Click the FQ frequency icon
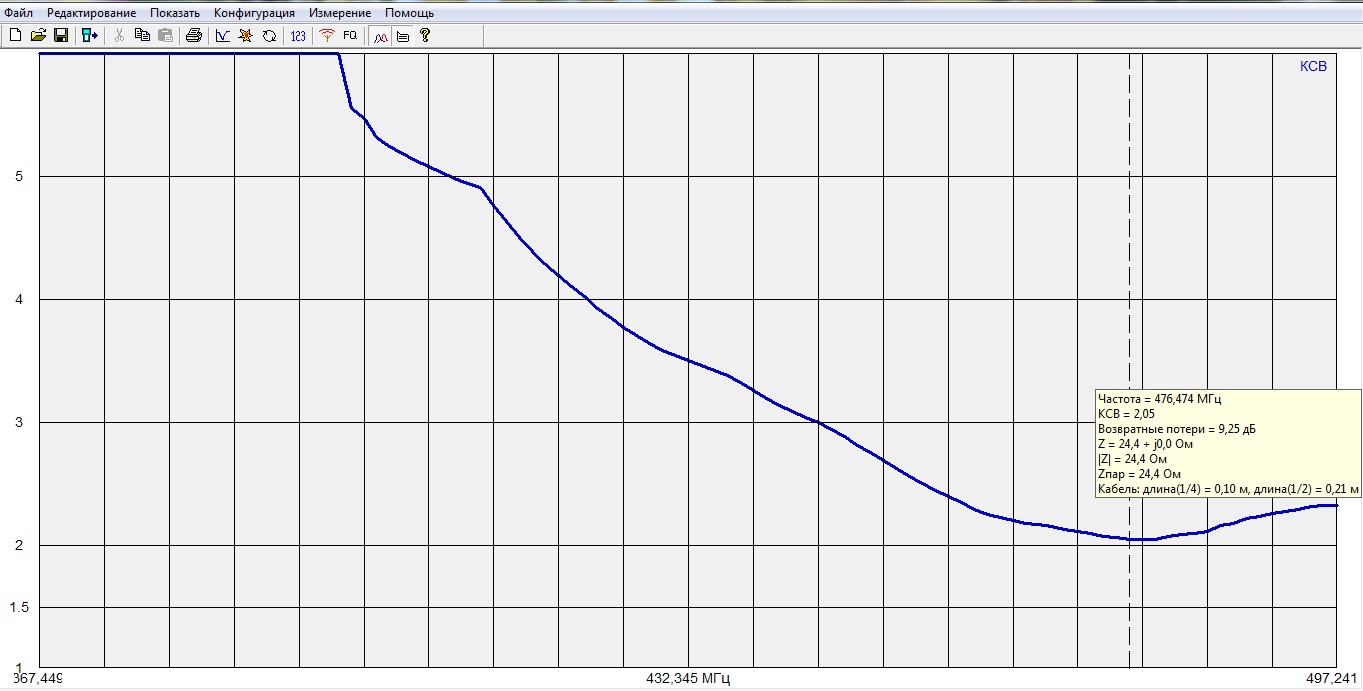 coord(350,35)
